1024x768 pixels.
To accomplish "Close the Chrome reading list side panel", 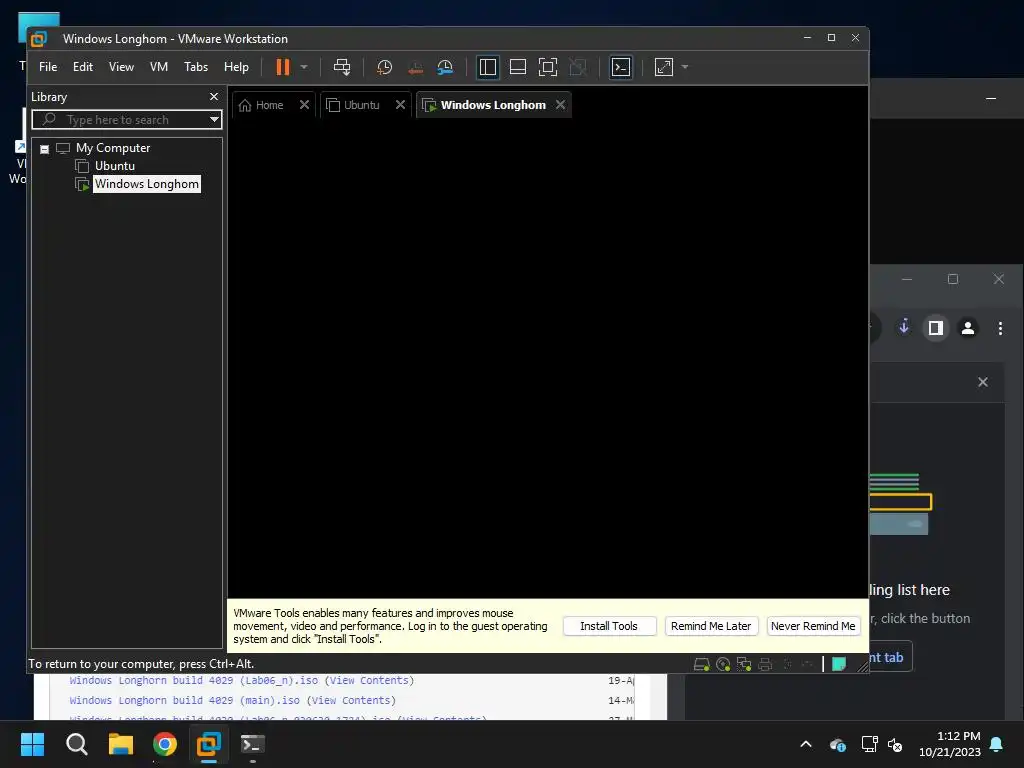I will (983, 382).
